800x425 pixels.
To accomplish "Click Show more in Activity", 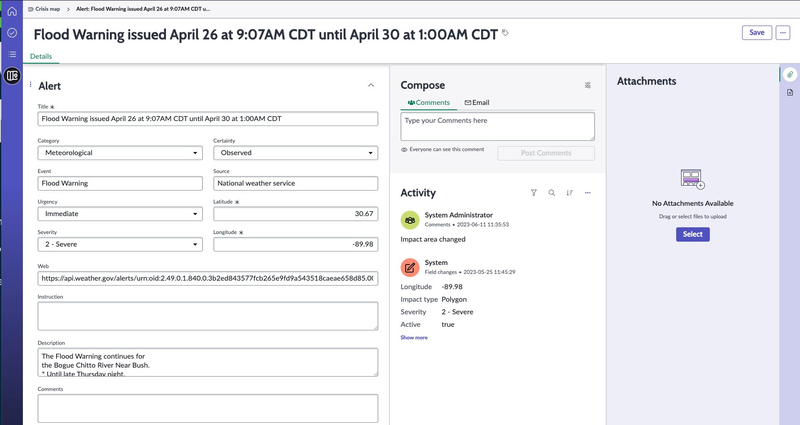I will pos(414,338).
